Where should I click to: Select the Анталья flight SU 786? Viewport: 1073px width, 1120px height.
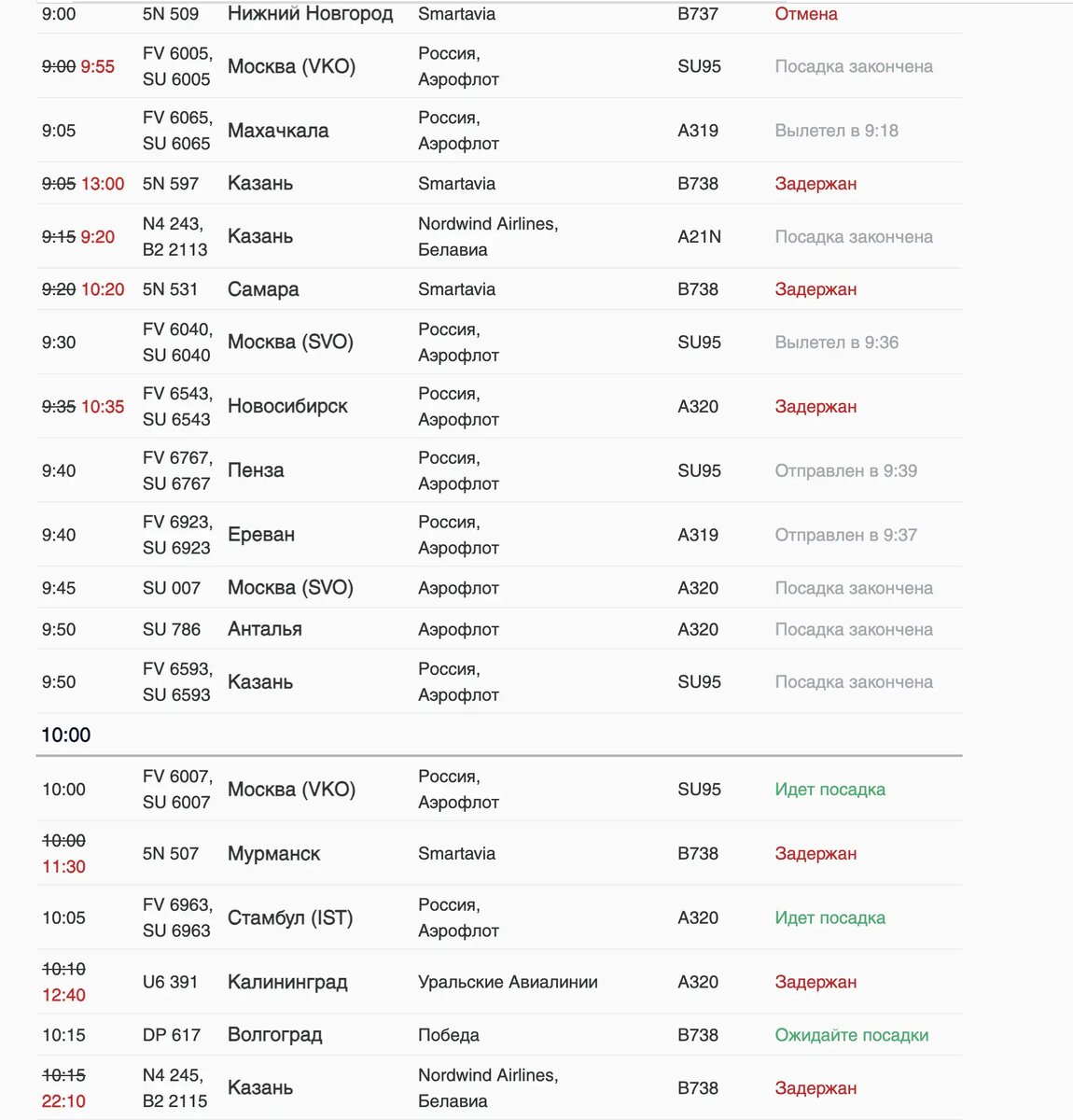click(x=499, y=629)
